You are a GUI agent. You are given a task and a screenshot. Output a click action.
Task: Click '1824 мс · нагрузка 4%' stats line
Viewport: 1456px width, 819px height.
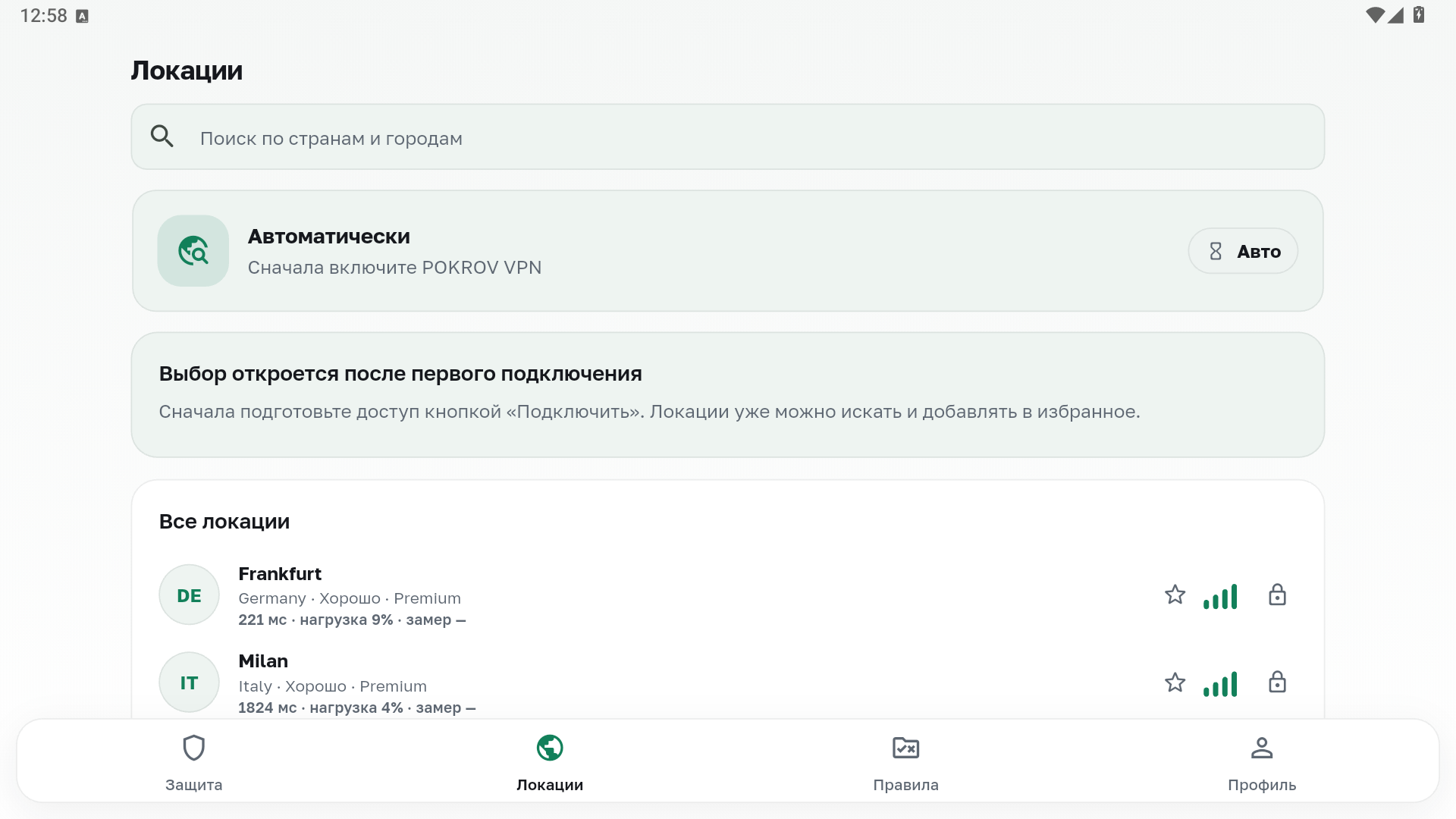pyautogui.click(x=357, y=708)
